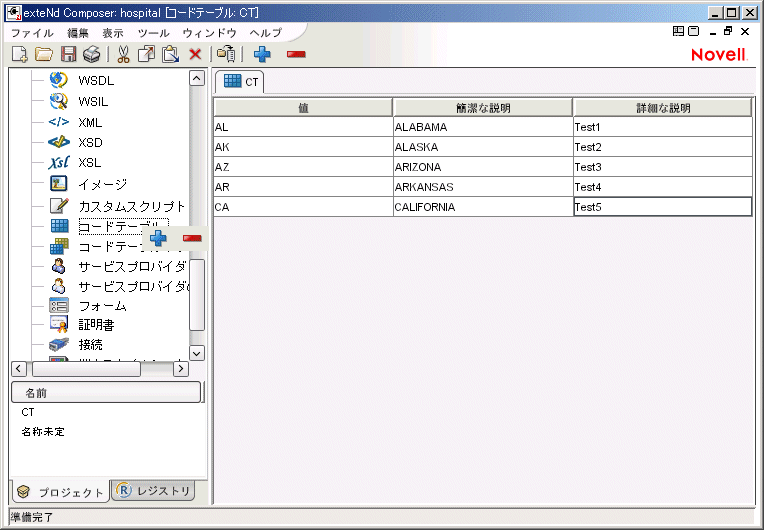Click the red minus icon in main toolbar
Image resolution: width=764 pixels, height=530 pixels.
point(296,54)
